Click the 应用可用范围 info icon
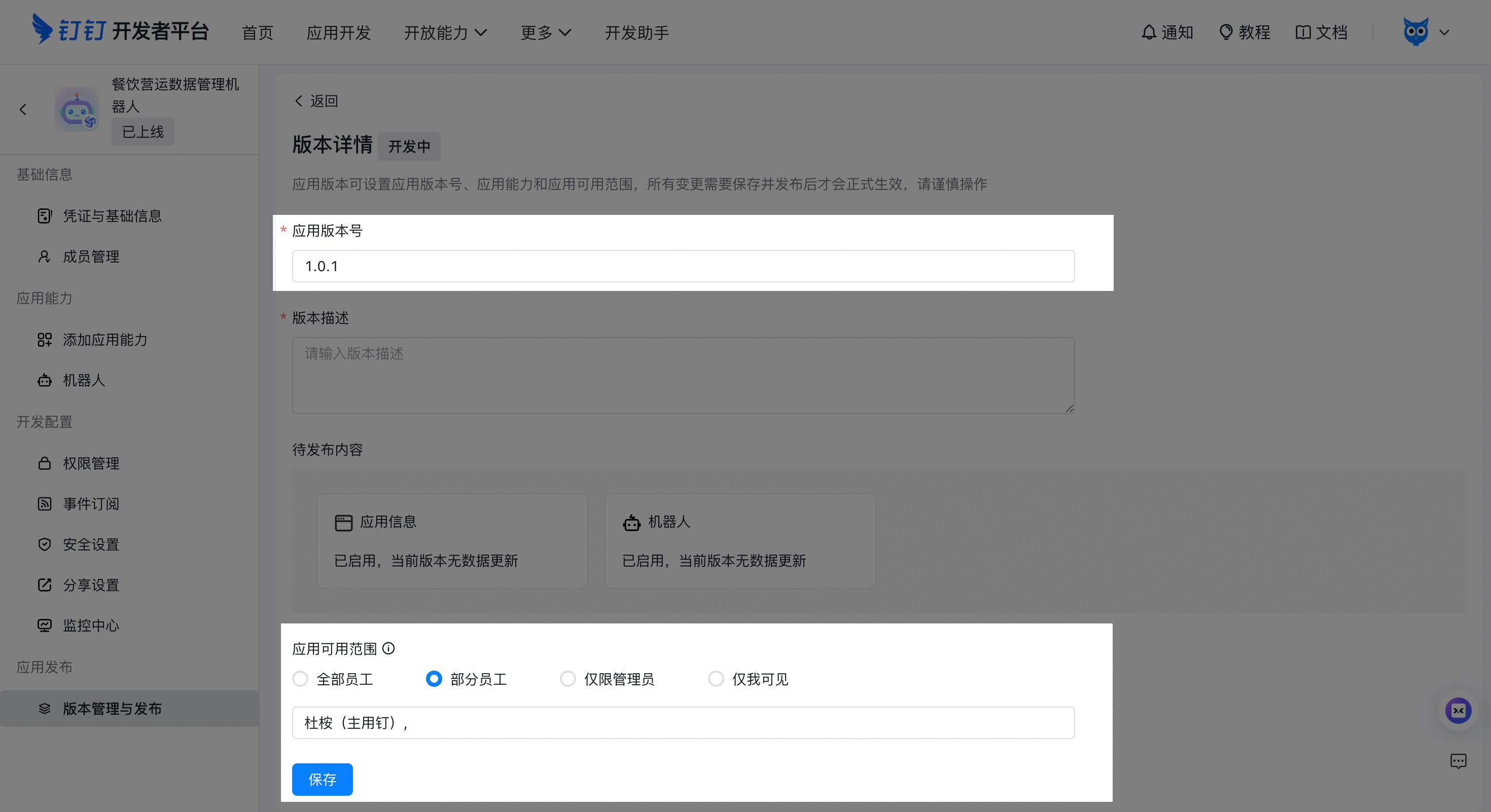This screenshot has width=1491, height=812. click(389, 648)
